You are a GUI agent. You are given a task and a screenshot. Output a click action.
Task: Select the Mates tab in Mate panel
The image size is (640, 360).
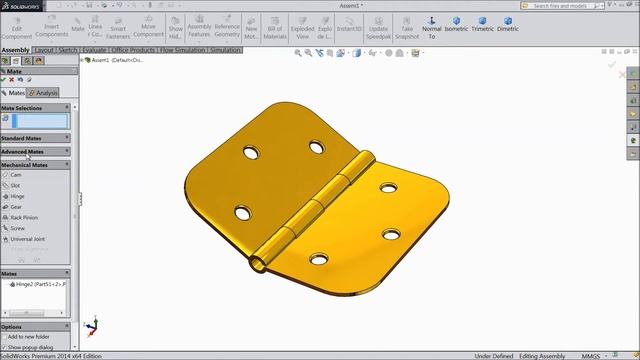coord(13,93)
